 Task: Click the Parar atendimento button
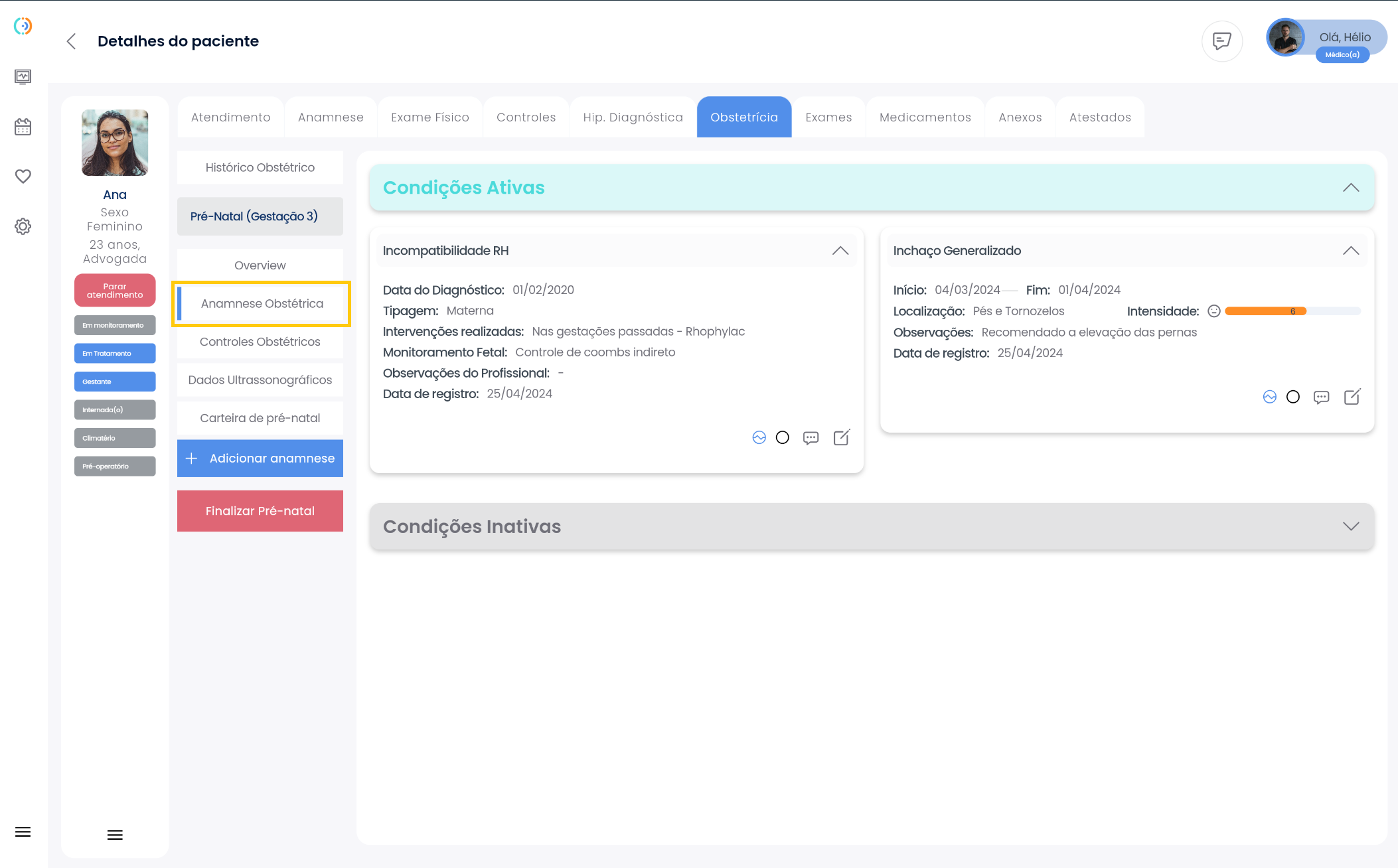tap(115, 291)
